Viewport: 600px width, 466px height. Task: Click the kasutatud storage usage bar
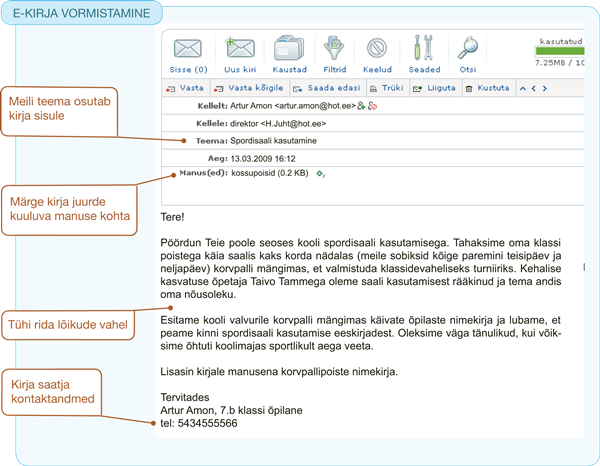coord(559,51)
